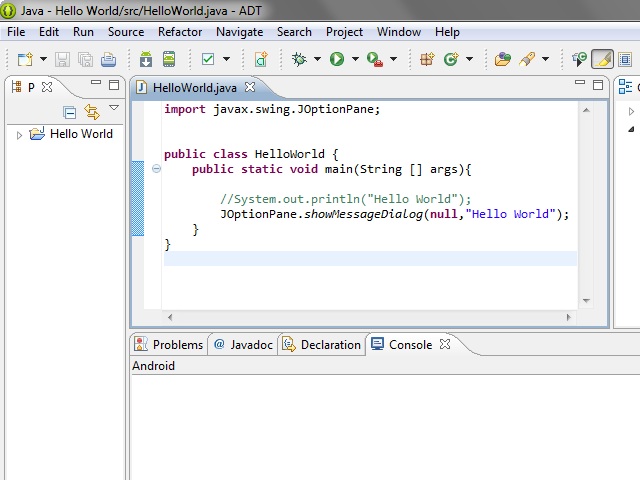
Task: Click the Debug bug icon
Action: pos(298,60)
